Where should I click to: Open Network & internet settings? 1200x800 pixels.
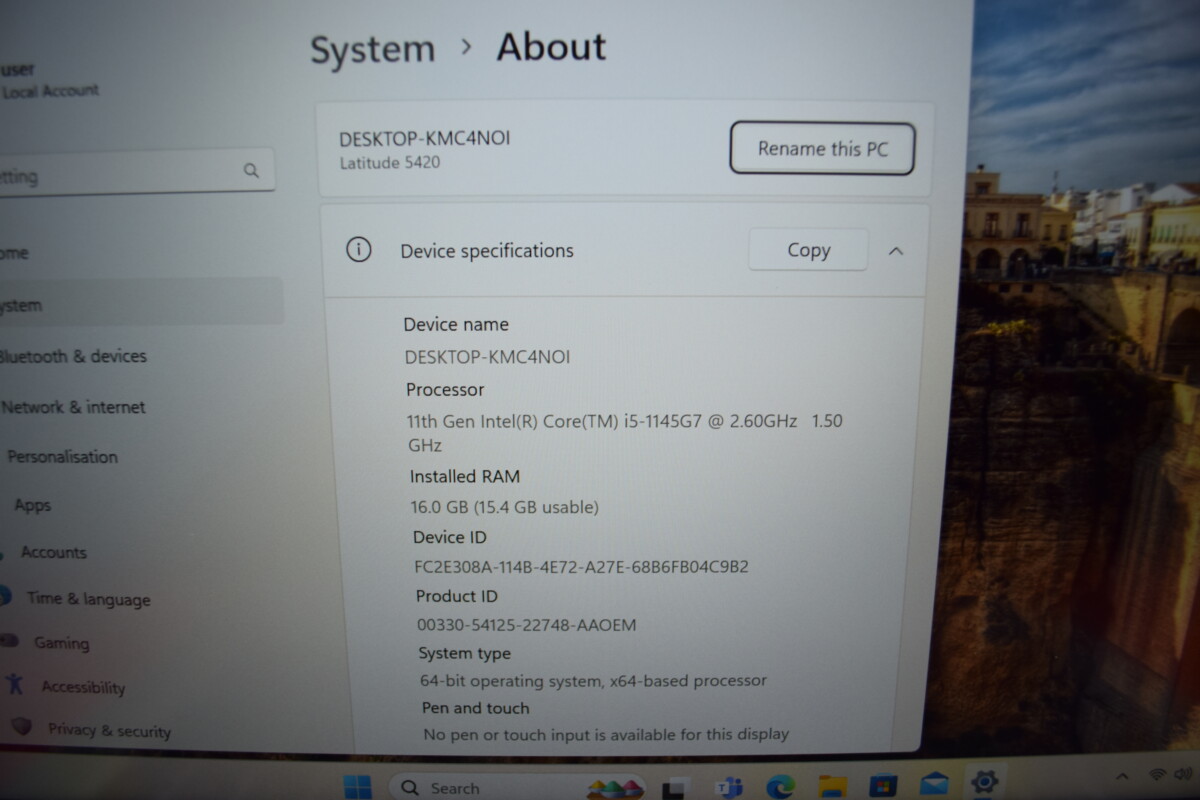pos(73,407)
